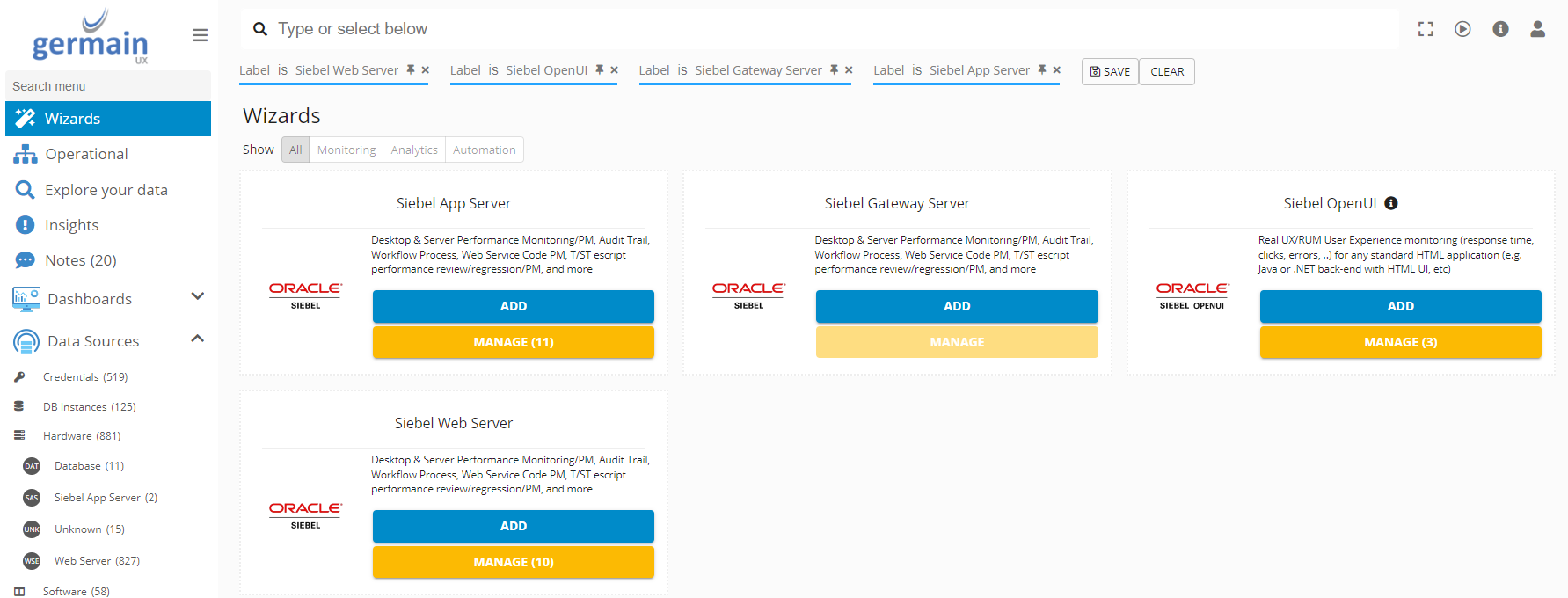Pin the Siebel Gateway Server filter
Screen dimensions: 1568x598
[x=834, y=70]
